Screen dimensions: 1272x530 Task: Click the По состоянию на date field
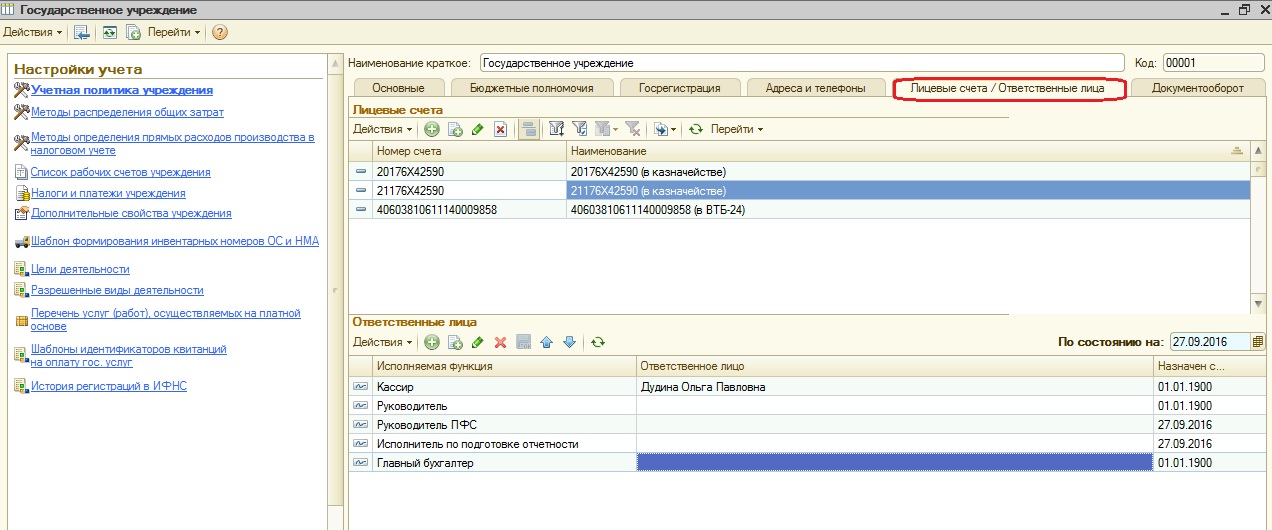(1209, 342)
